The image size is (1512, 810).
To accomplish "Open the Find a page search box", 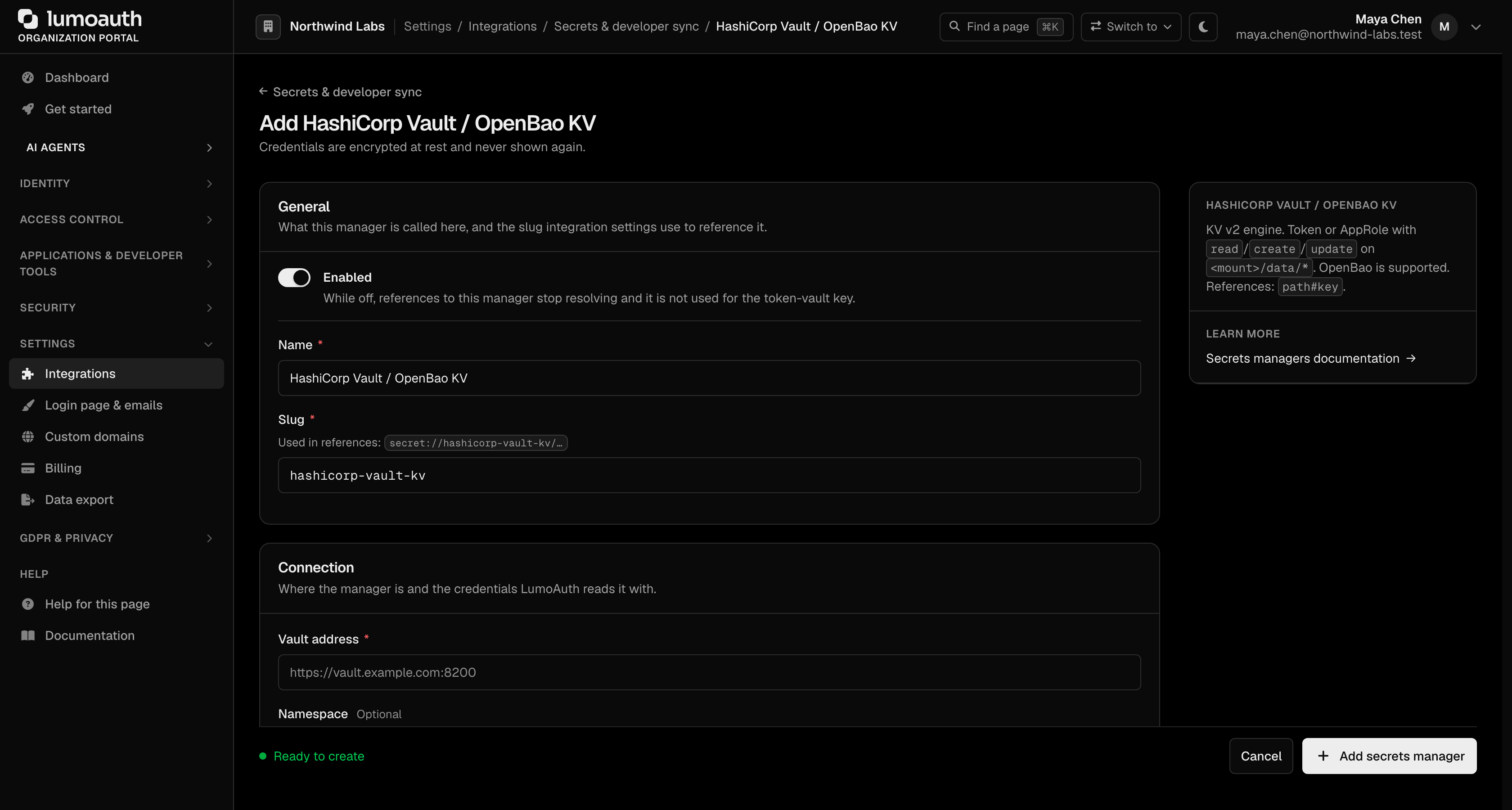I will pyautogui.click(x=1006, y=27).
